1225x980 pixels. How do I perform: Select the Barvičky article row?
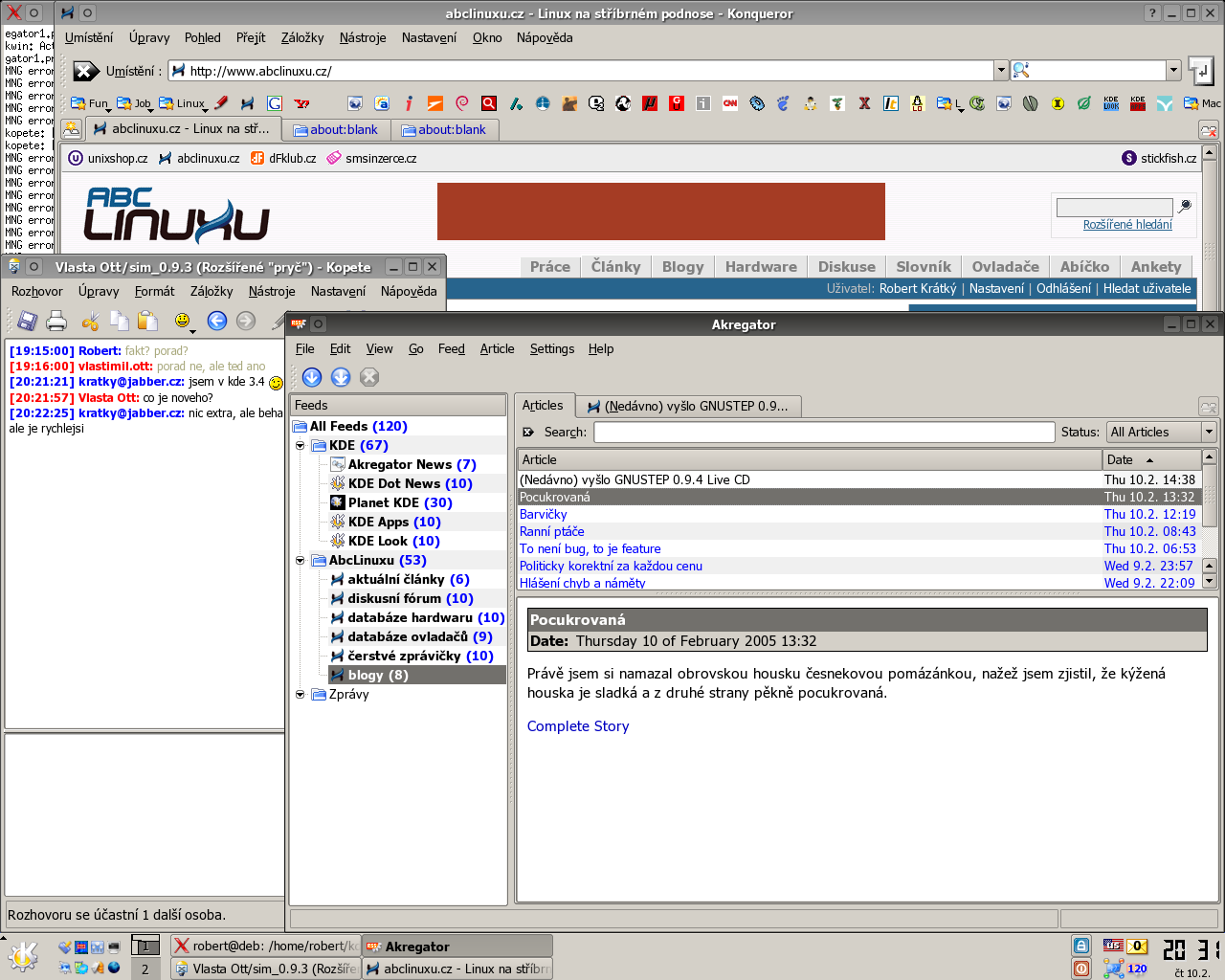(x=857, y=515)
